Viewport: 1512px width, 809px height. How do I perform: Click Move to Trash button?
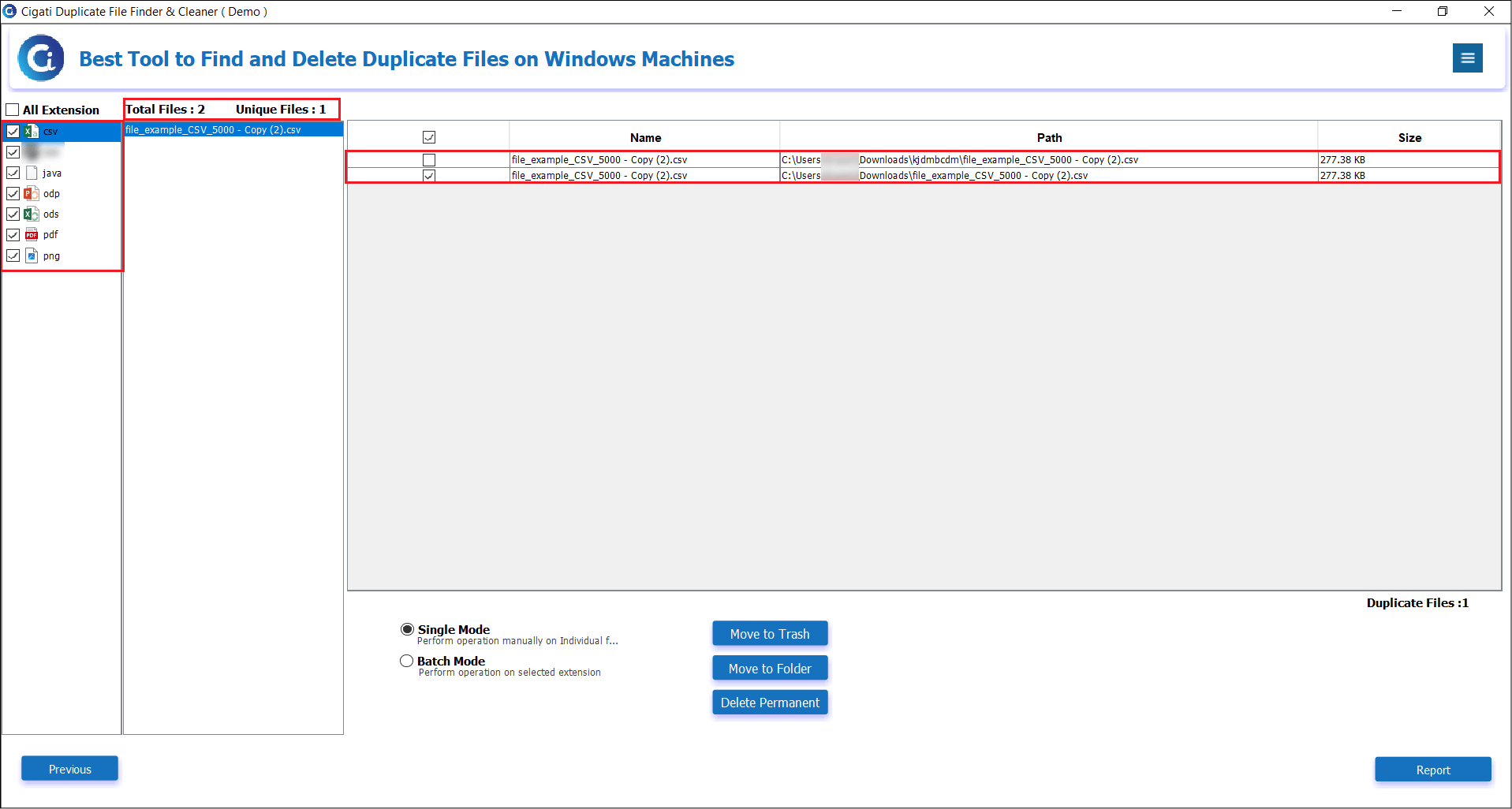(x=770, y=634)
